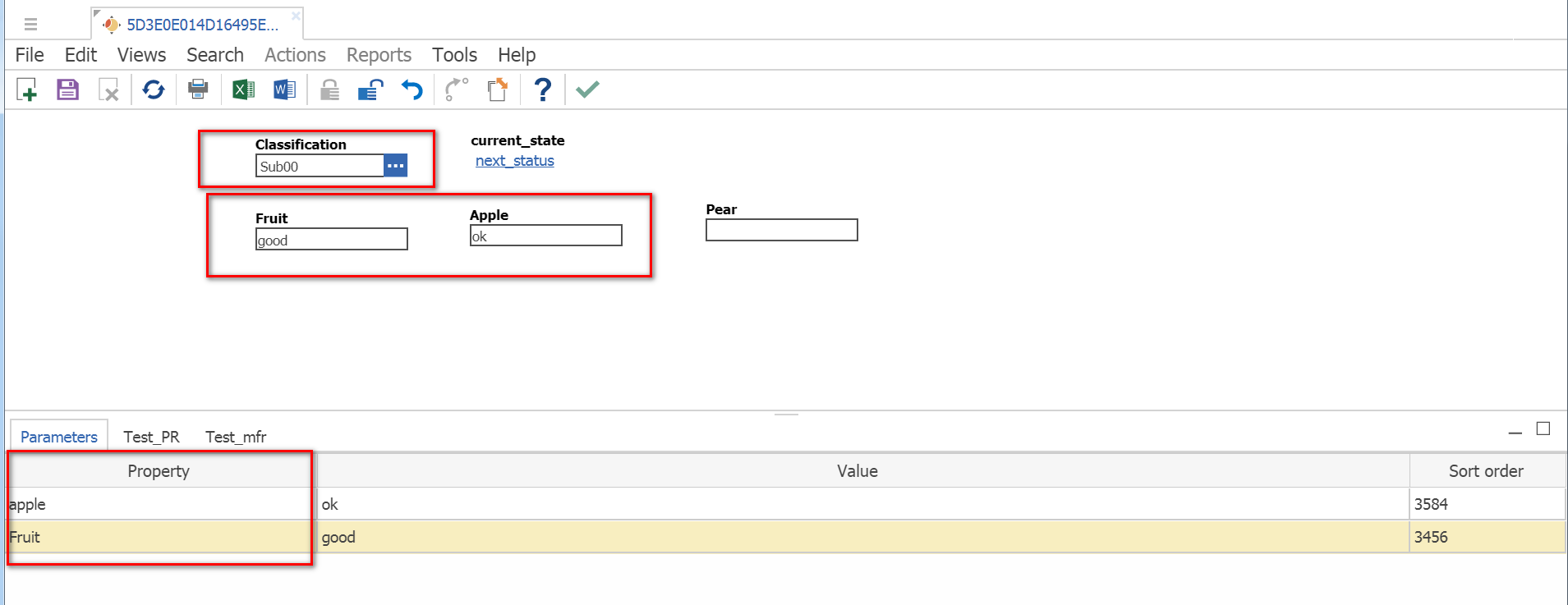Click the value cell reading good
The width and height of the screenshot is (1568, 605).
point(863,537)
